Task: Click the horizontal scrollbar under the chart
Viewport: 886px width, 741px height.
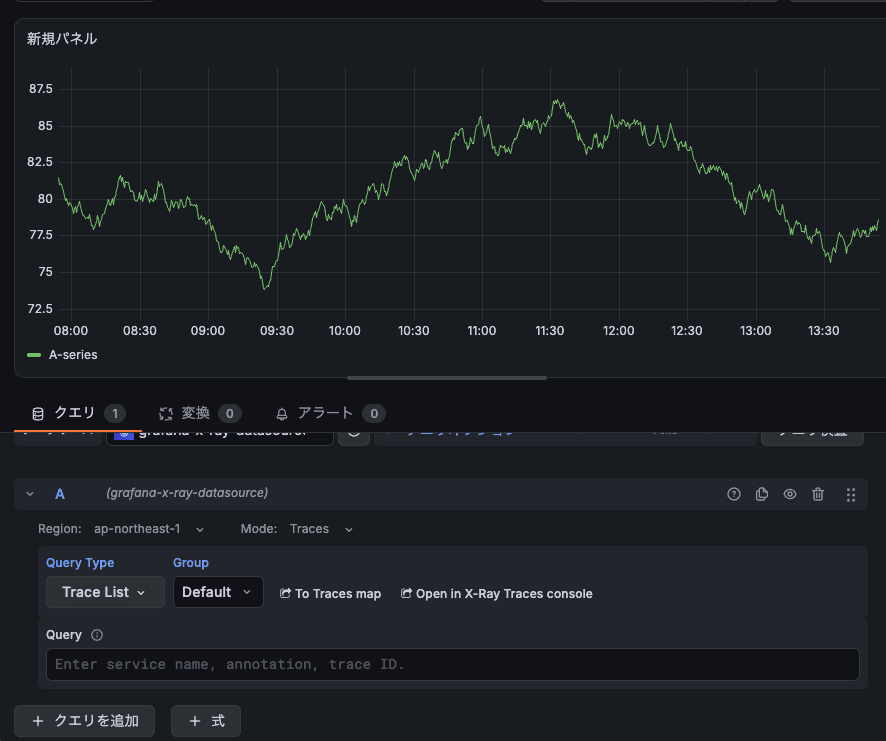Action: 447,378
